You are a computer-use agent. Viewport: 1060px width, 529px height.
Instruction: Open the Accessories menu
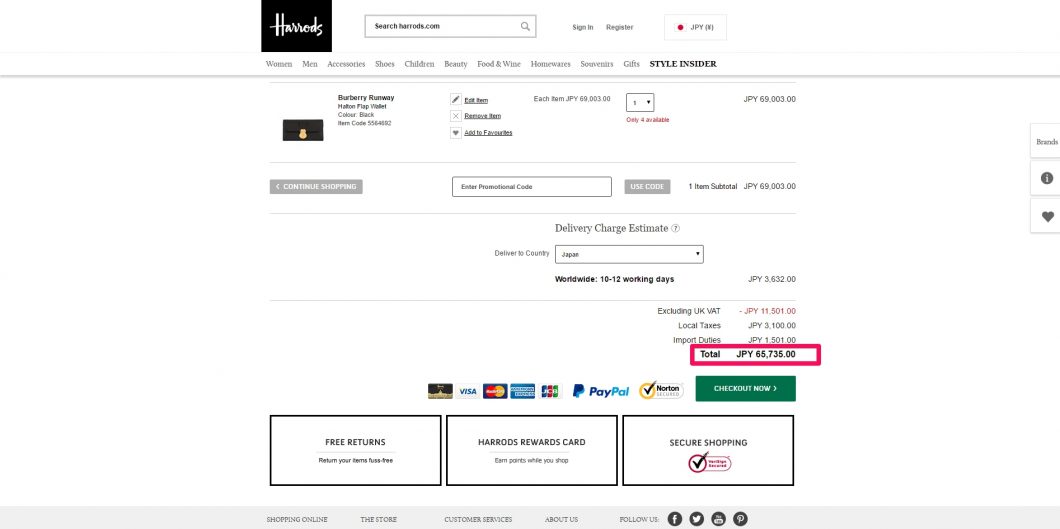(x=346, y=64)
